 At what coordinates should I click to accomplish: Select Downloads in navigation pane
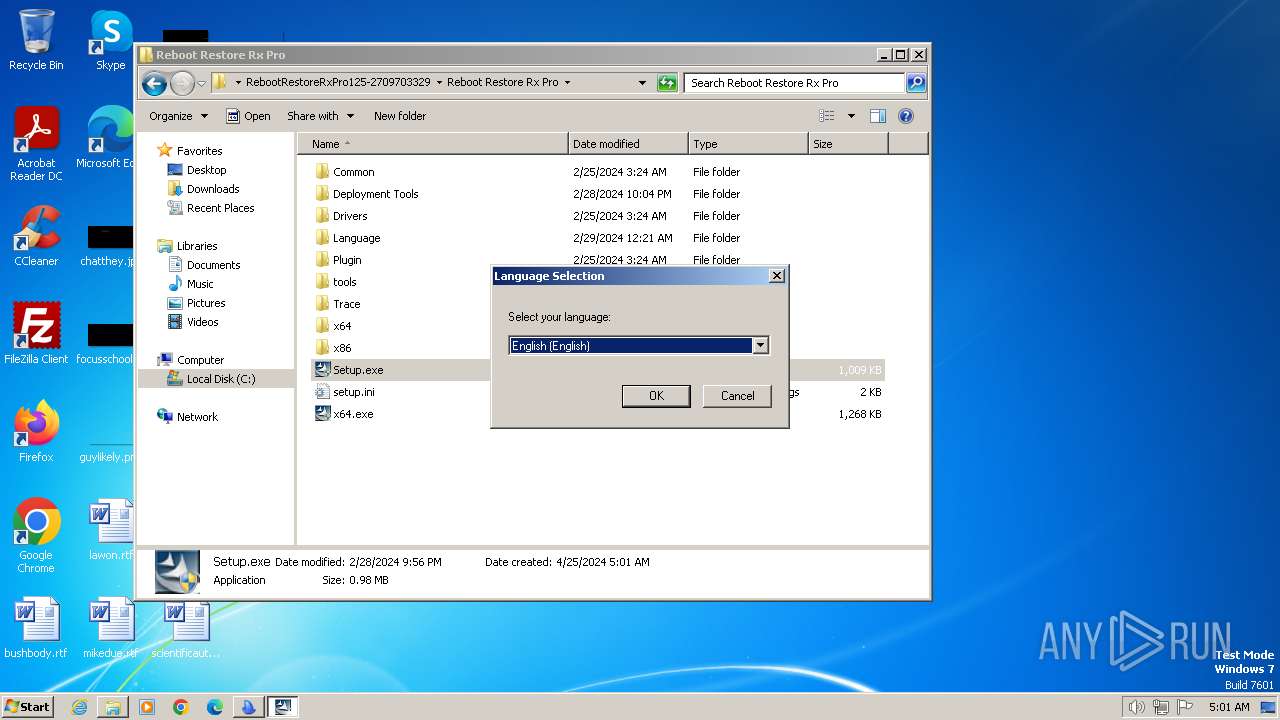coord(203,189)
